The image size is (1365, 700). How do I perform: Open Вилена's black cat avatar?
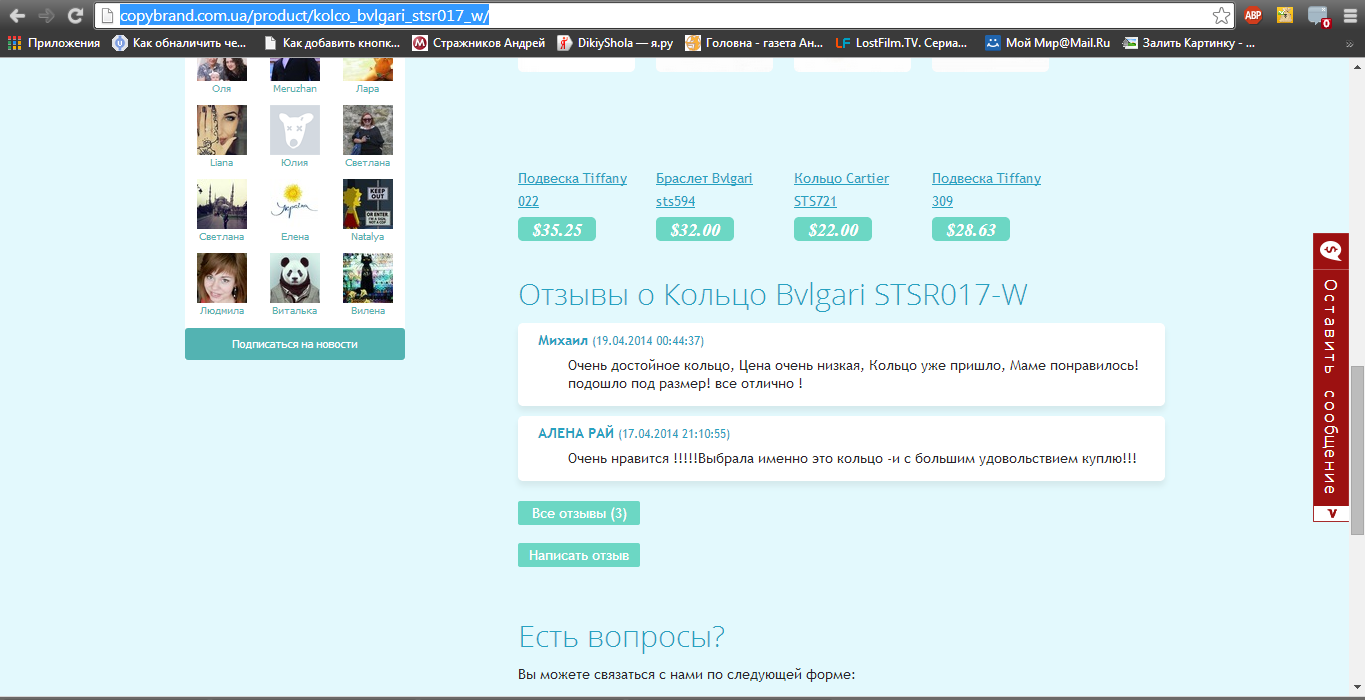click(368, 278)
